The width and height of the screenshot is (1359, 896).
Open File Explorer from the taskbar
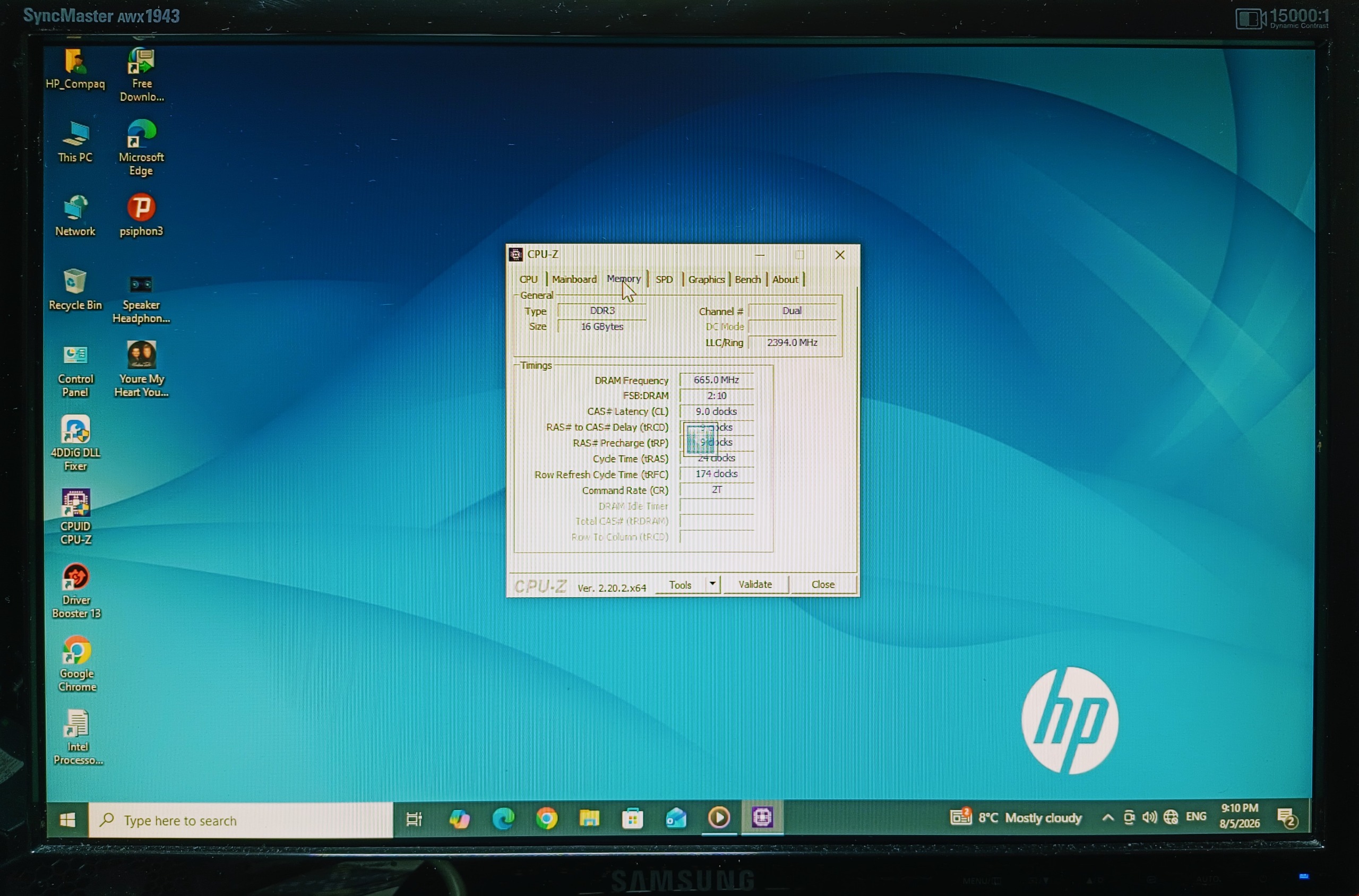589,819
